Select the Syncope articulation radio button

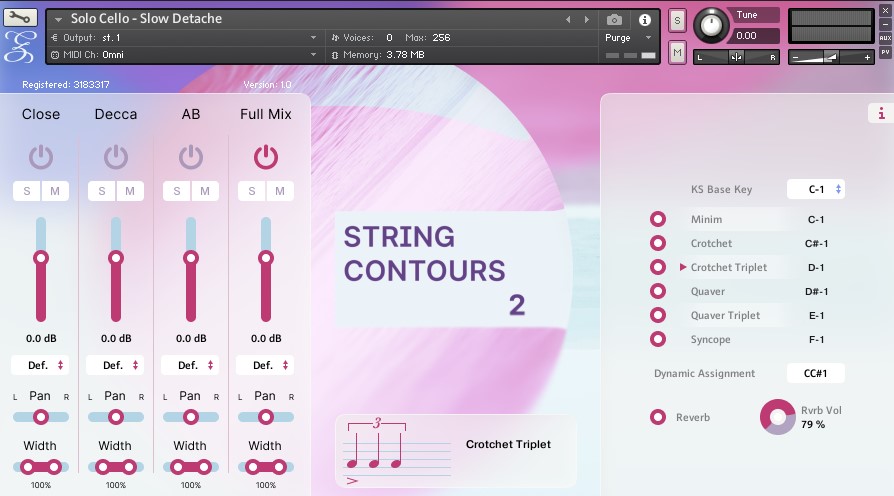click(x=658, y=339)
